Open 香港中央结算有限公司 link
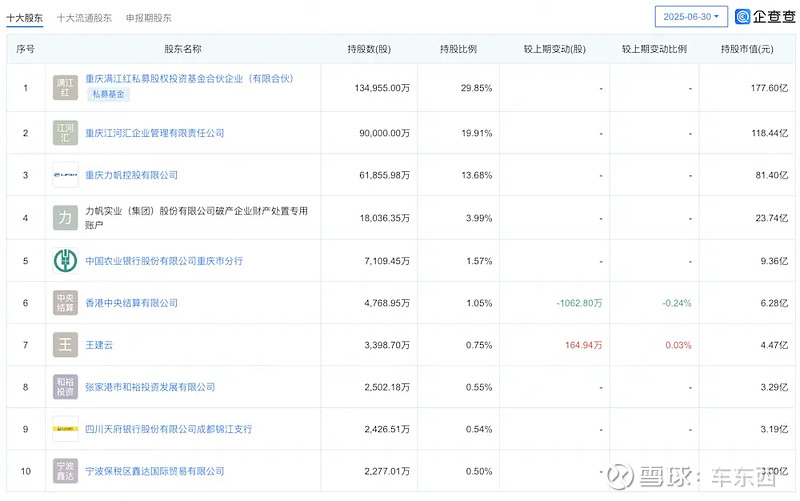This screenshot has height=501, width=800. point(131,303)
